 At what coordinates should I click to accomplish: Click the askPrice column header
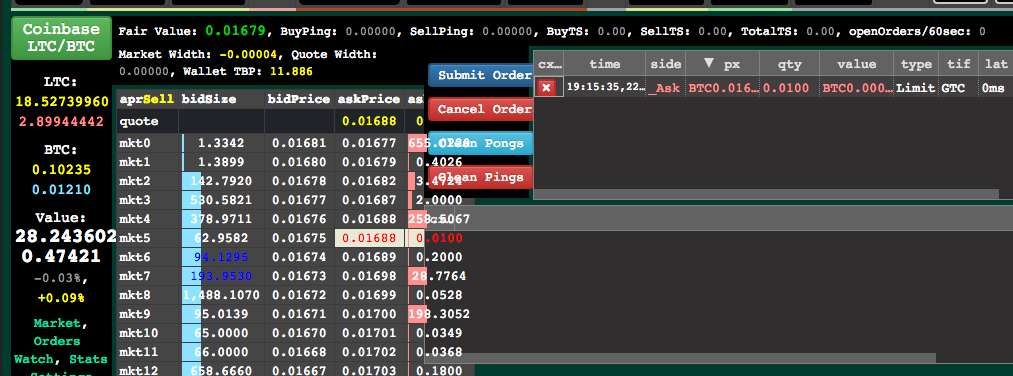click(x=369, y=99)
